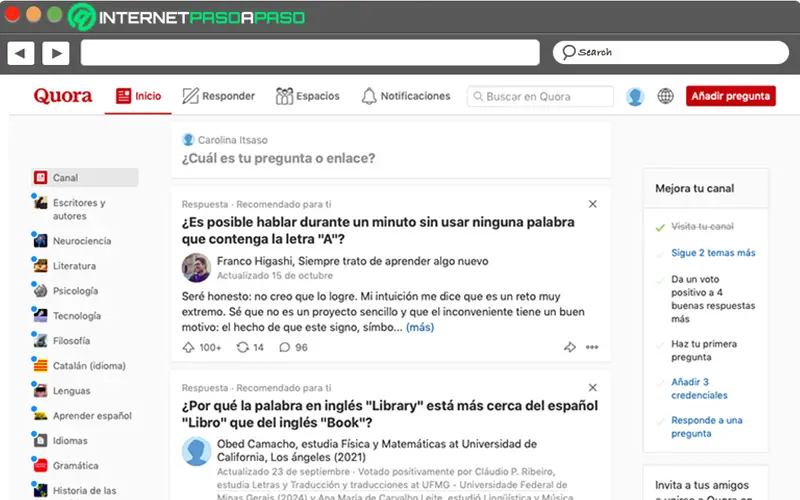
Task: Open the Espacios tab
Action: pyautogui.click(x=307, y=96)
